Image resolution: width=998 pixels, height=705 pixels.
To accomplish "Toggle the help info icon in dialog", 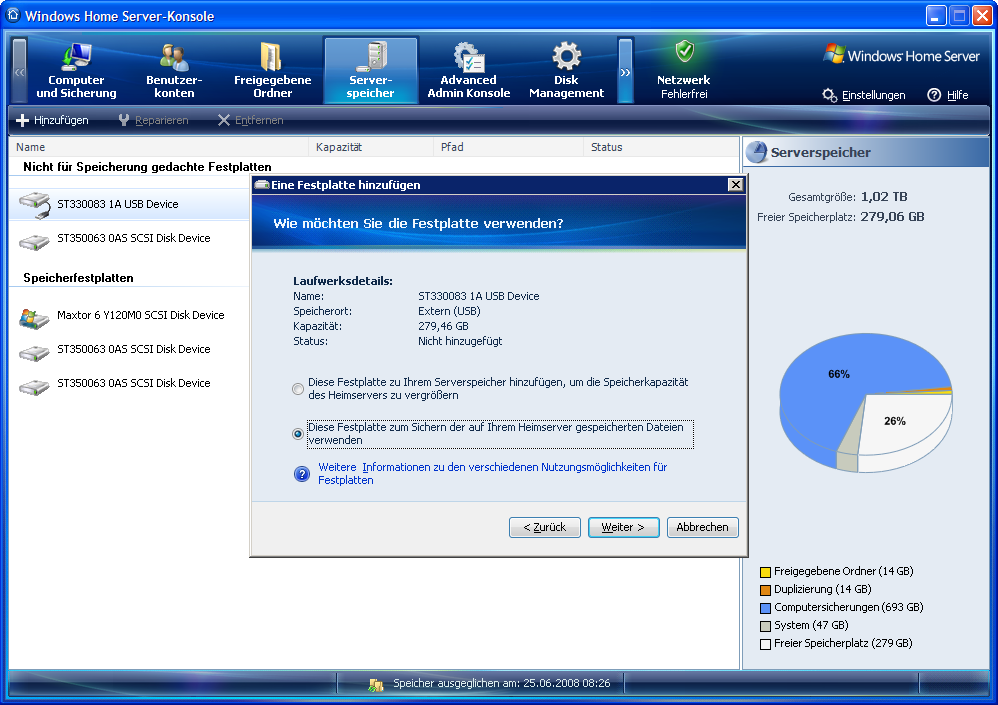I will 302,474.
